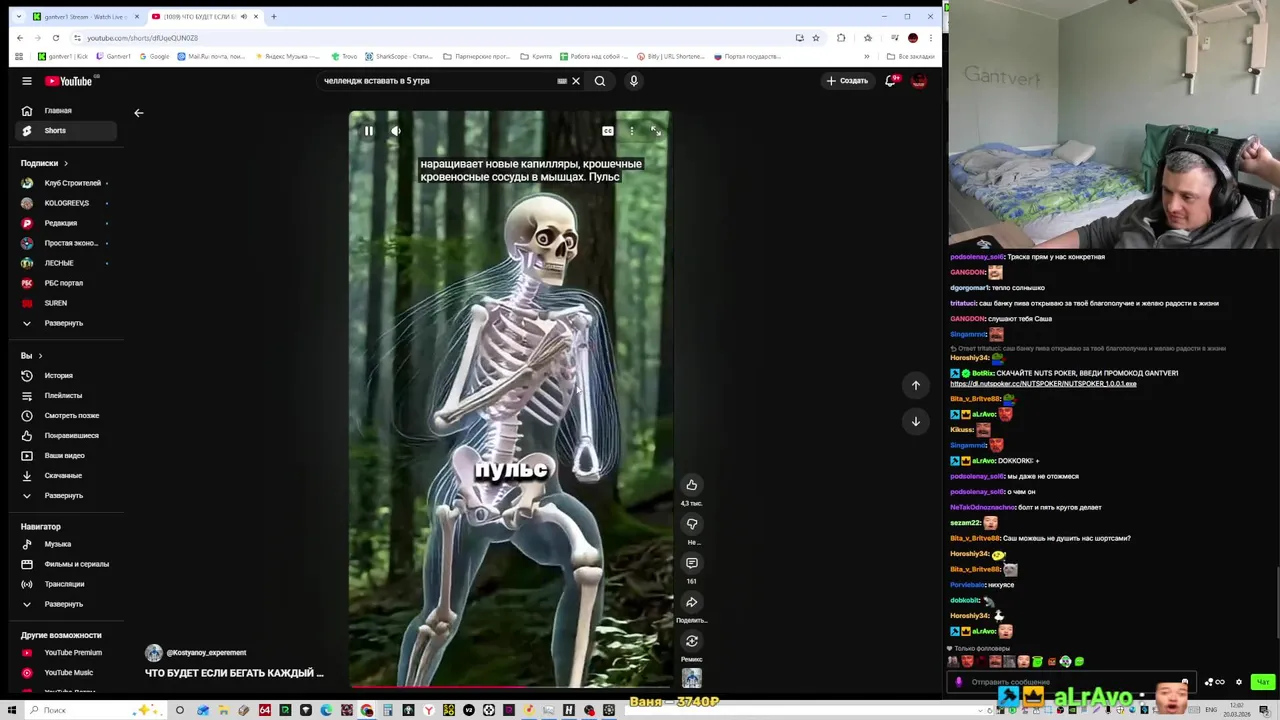This screenshot has width=1280, height=720.
Task: Run search with magnifier button
Action: point(600,81)
